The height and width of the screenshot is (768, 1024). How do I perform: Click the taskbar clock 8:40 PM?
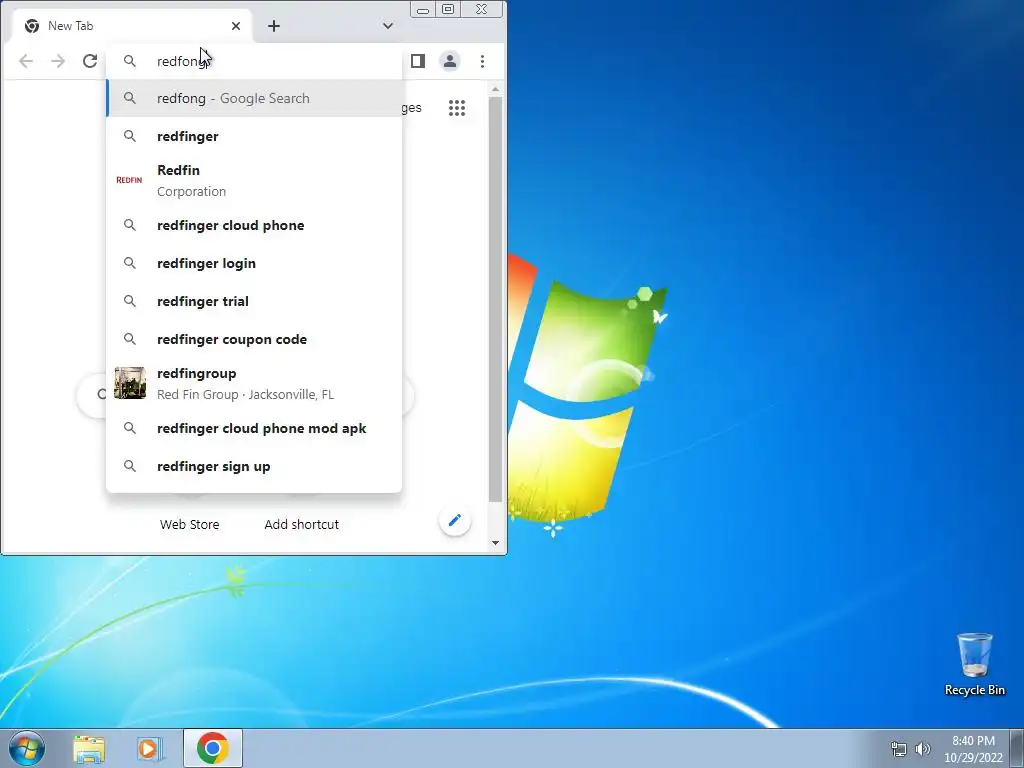[973, 749]
